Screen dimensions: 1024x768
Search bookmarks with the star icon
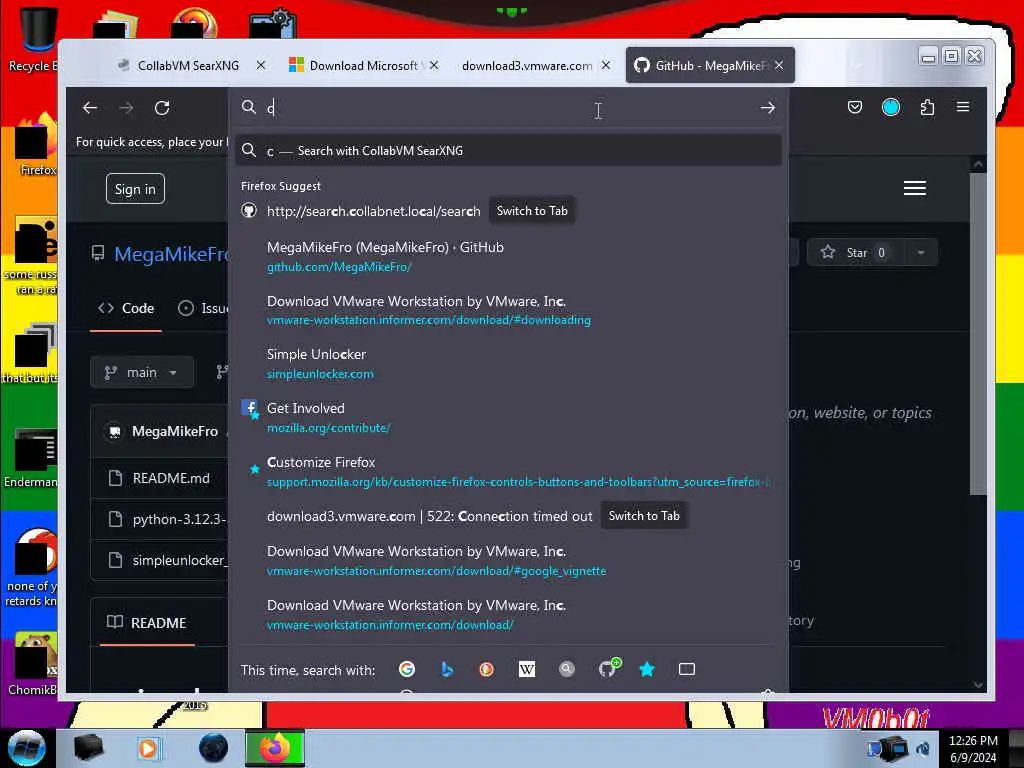click(647, 669)
